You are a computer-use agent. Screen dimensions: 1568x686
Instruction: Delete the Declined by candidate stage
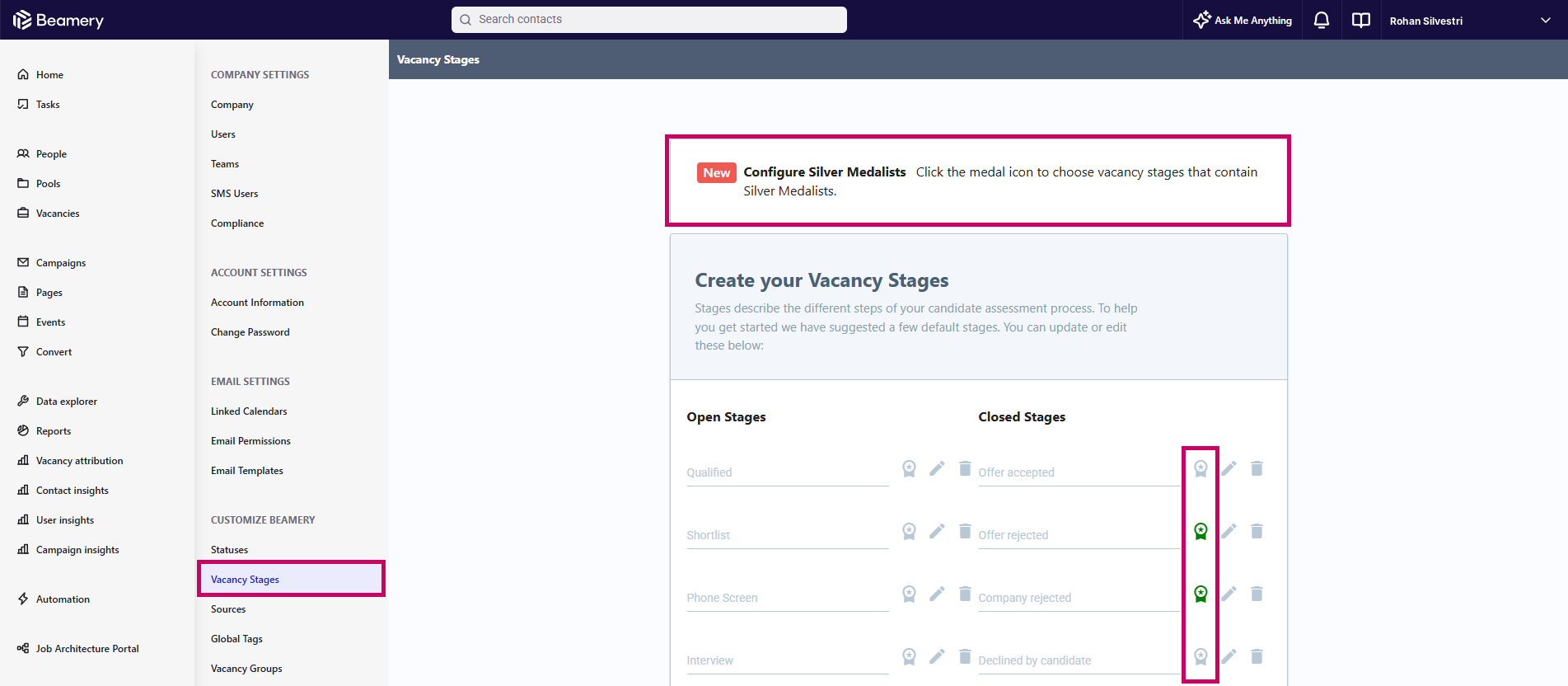point(1257,656)
